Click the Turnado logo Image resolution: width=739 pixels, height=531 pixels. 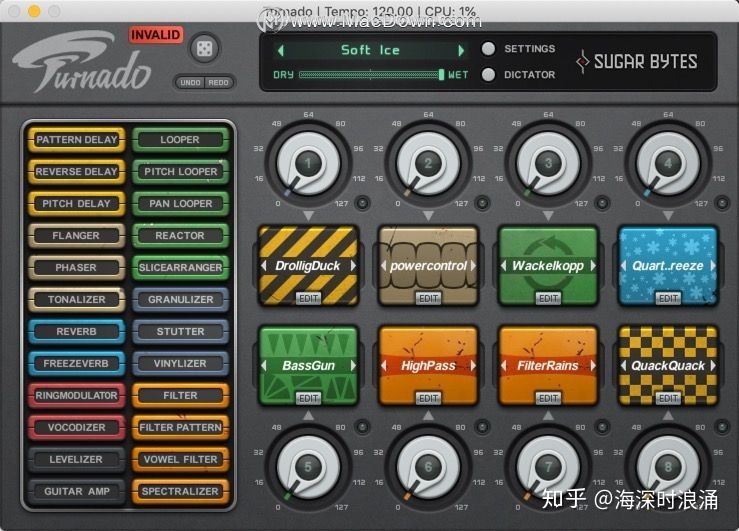click(x=82, y=61)
